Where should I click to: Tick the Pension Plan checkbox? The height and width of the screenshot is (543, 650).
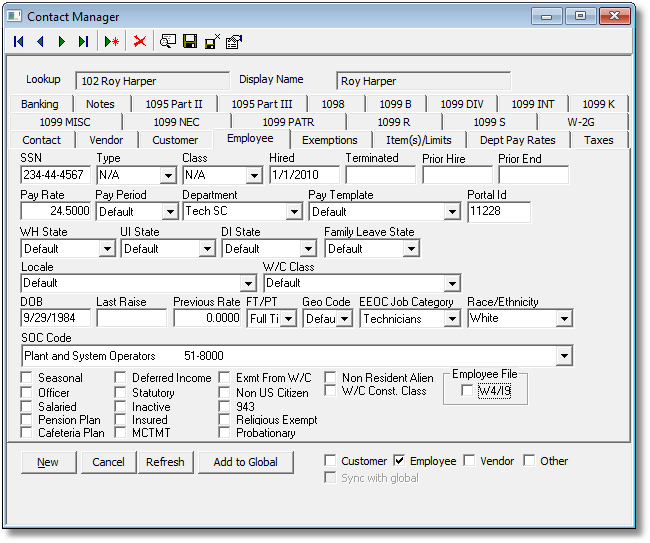[27, 419]
